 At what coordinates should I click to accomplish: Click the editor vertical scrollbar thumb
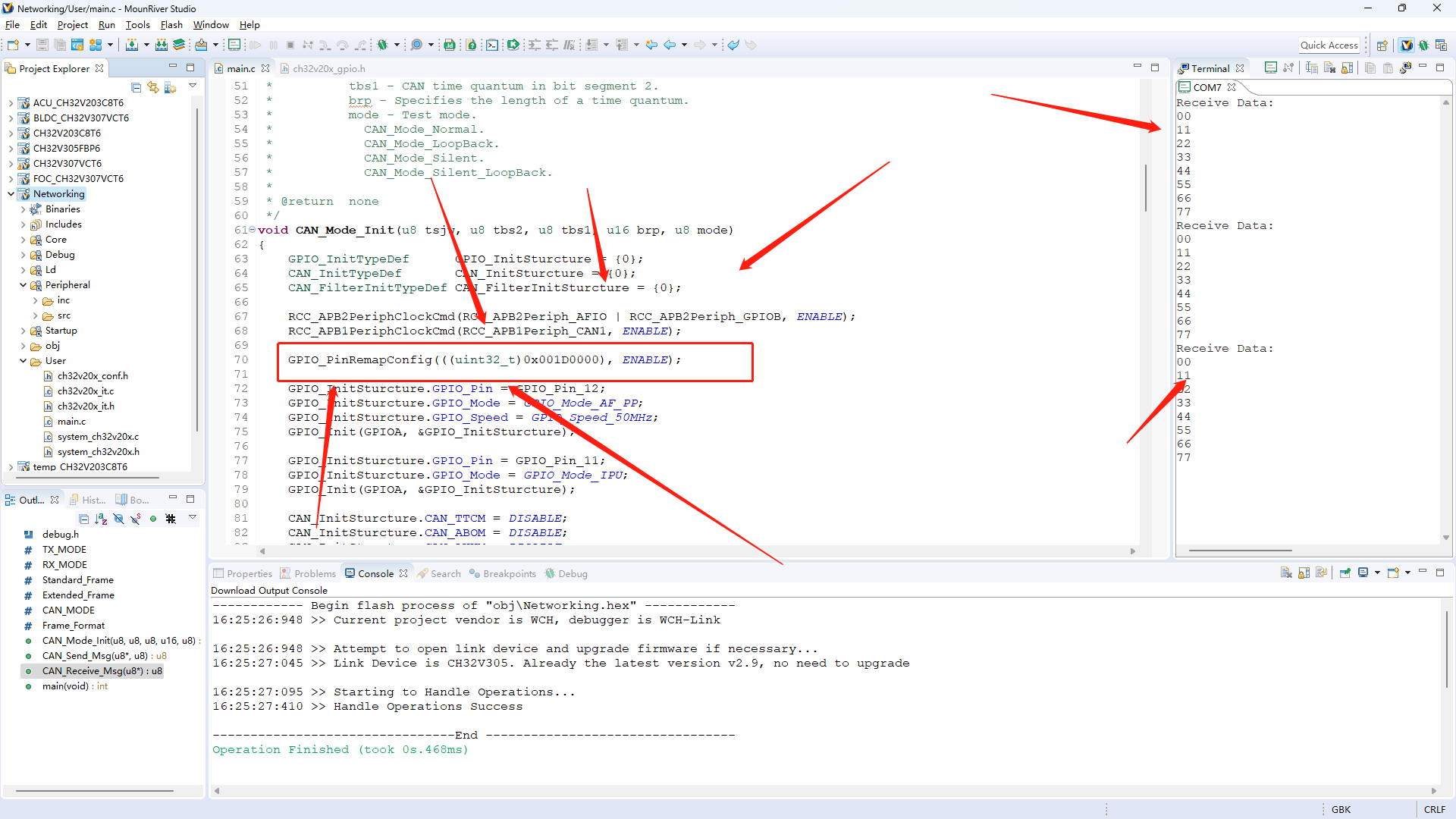coord(1145,188)
